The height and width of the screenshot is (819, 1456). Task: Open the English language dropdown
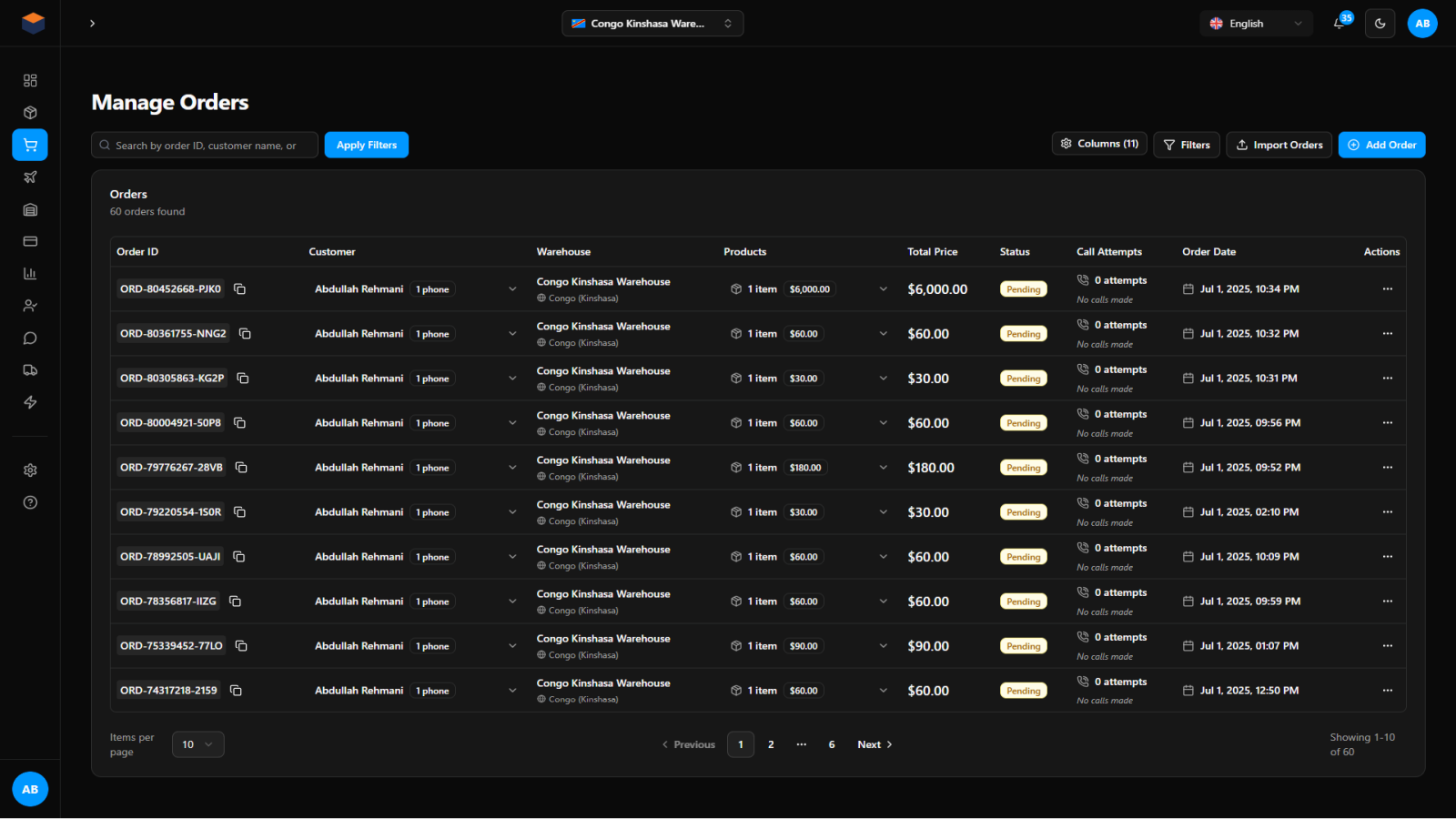pos(1256,23)
